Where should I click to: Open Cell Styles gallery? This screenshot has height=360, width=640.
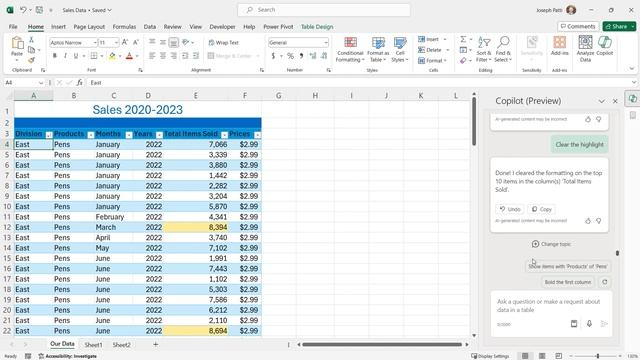400,49
